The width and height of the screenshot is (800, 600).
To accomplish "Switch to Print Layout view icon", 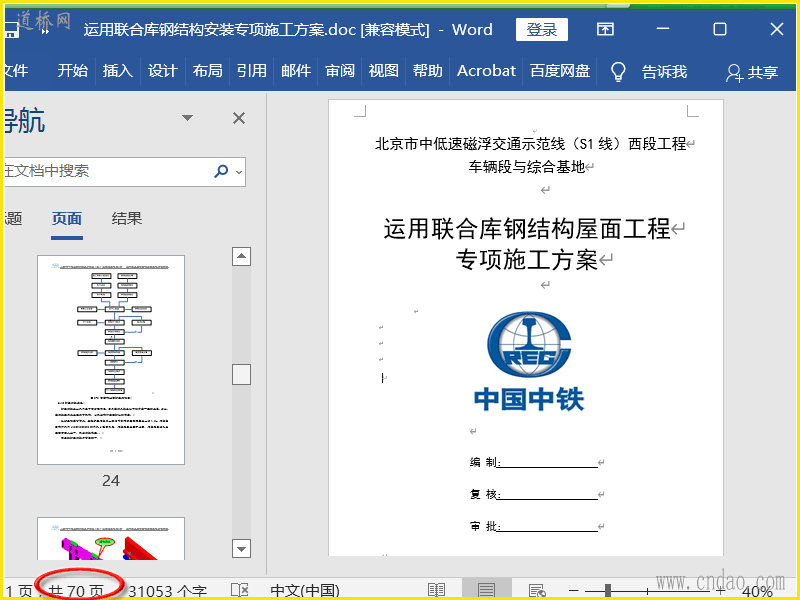I will click(486, 590).
